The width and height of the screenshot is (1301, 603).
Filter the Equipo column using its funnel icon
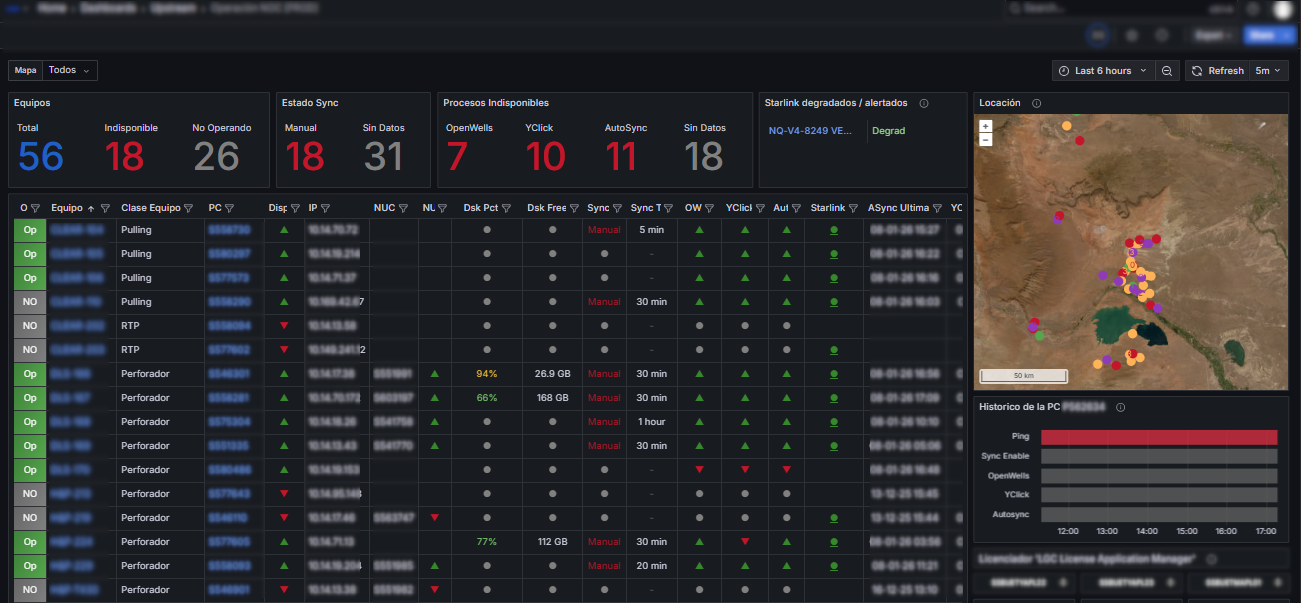click(105, 207)
